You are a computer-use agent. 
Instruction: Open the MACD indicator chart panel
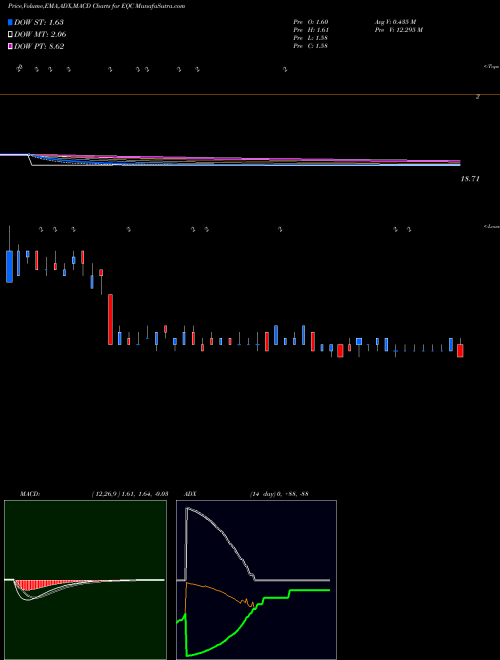(85, 580)
